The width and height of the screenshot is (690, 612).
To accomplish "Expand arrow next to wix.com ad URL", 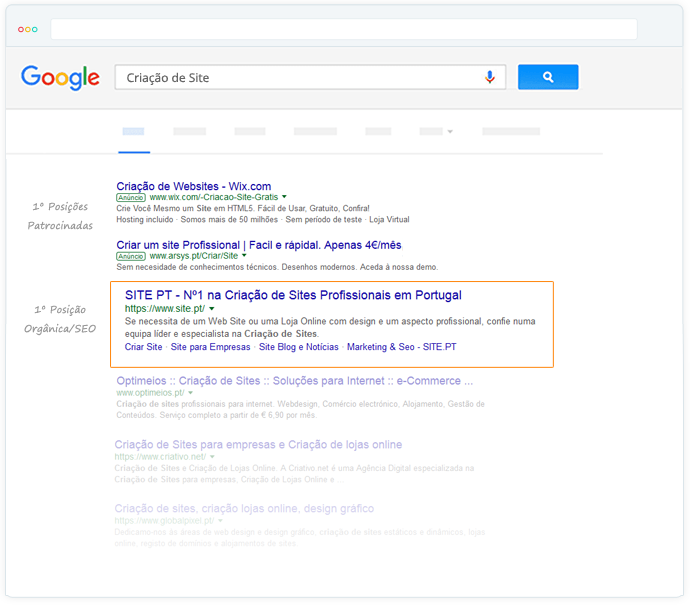I will point(284,197).
